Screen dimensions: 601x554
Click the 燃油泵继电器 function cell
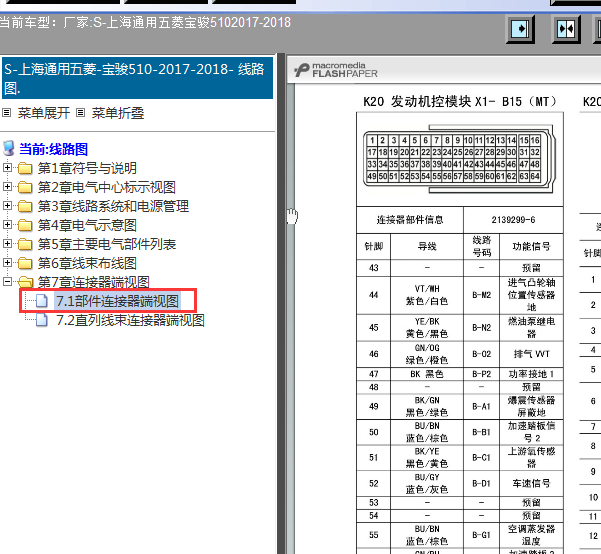[x=531, y=327]
